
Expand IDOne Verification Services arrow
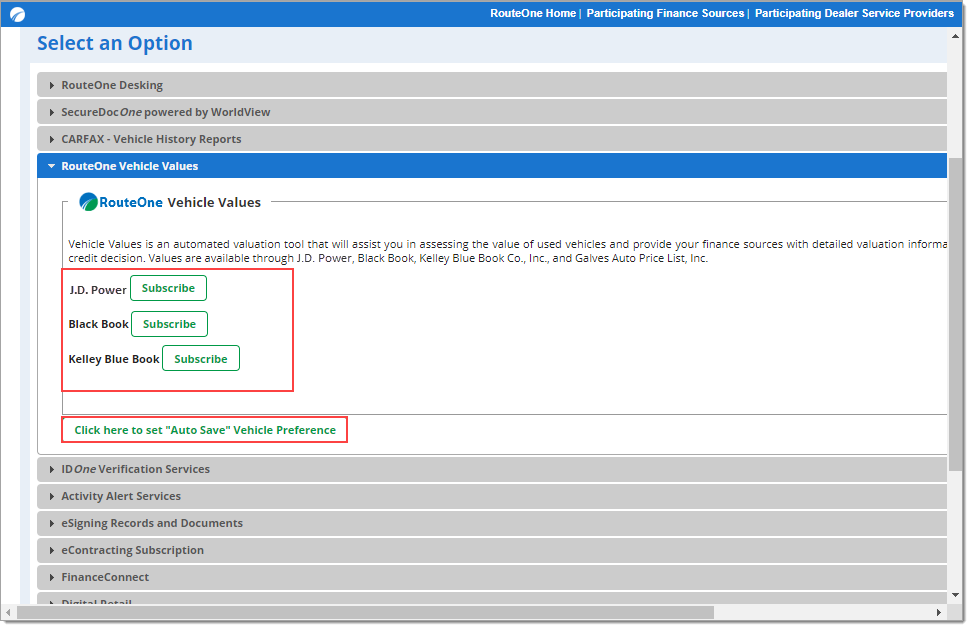51,470
